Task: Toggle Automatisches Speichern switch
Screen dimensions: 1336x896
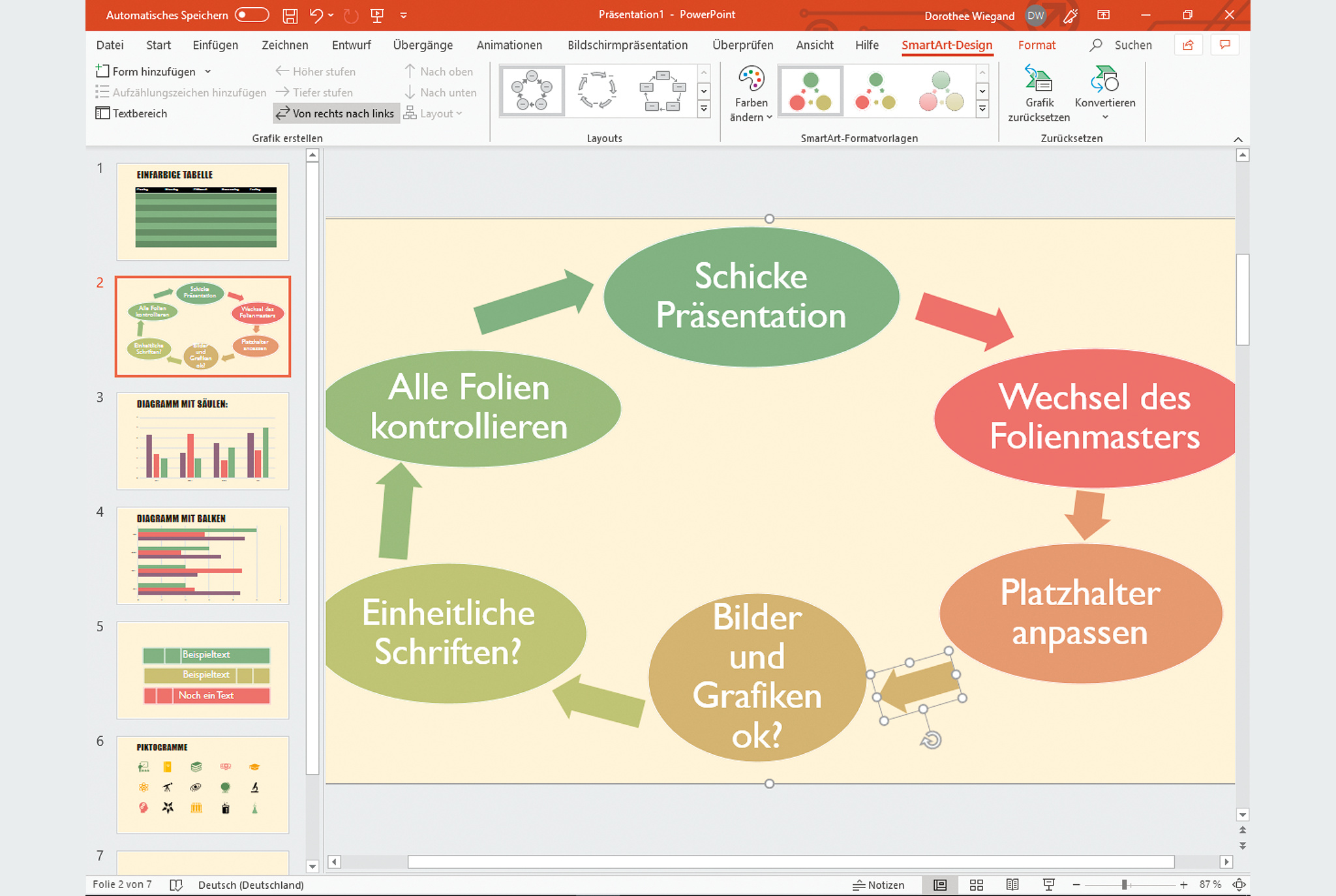Action: (x=252, y=15)
